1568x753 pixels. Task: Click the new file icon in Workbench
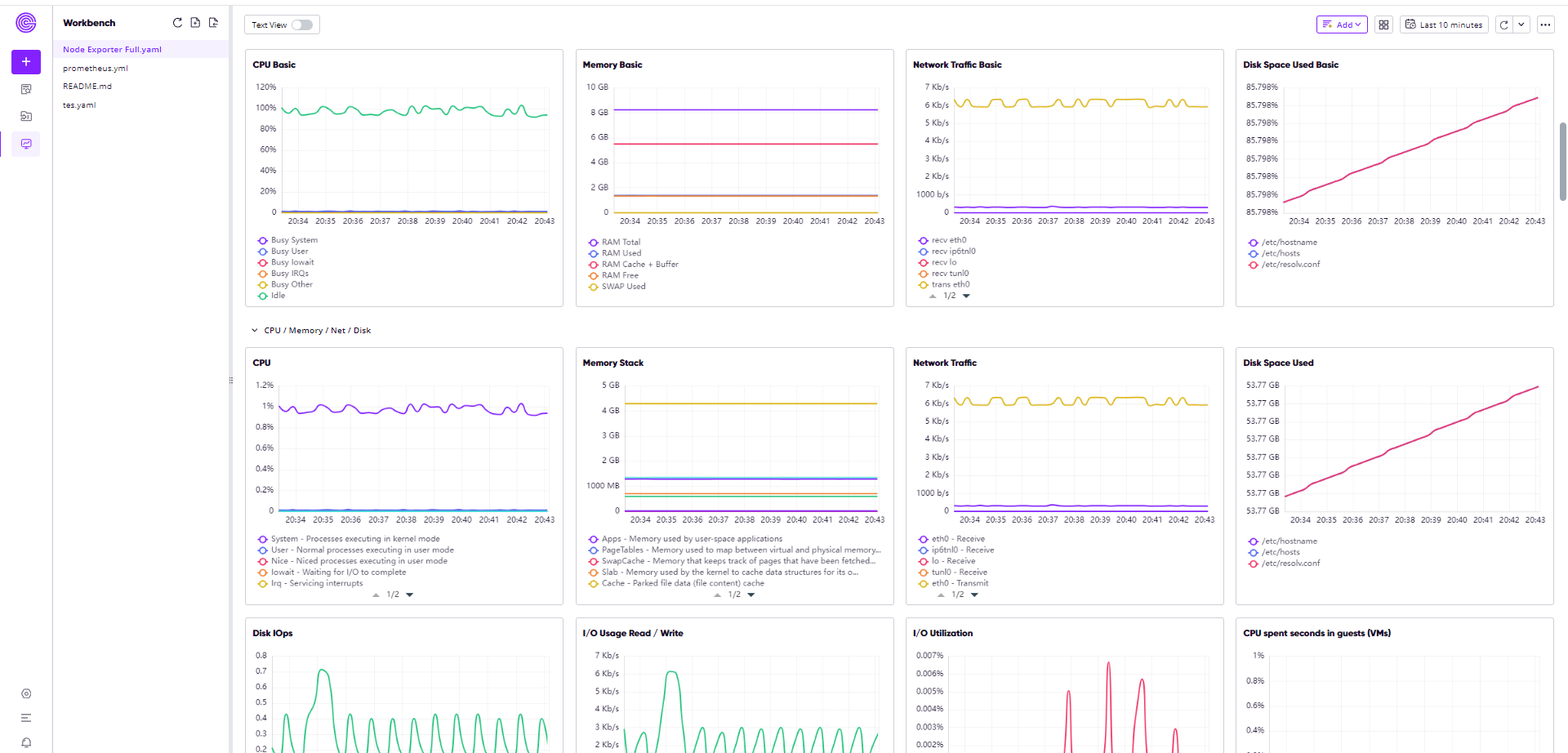pos(195,23)
